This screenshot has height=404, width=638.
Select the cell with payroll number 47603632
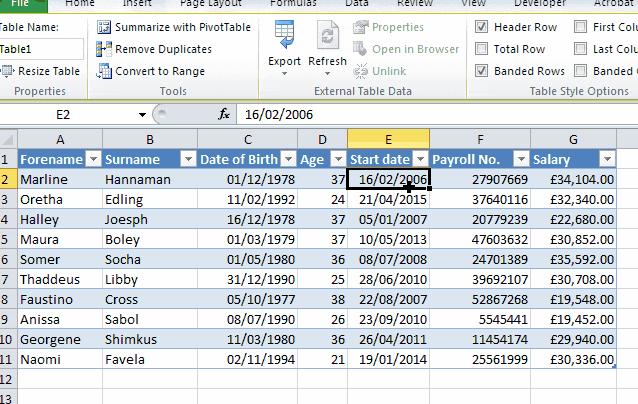click(x=480, y=239)
